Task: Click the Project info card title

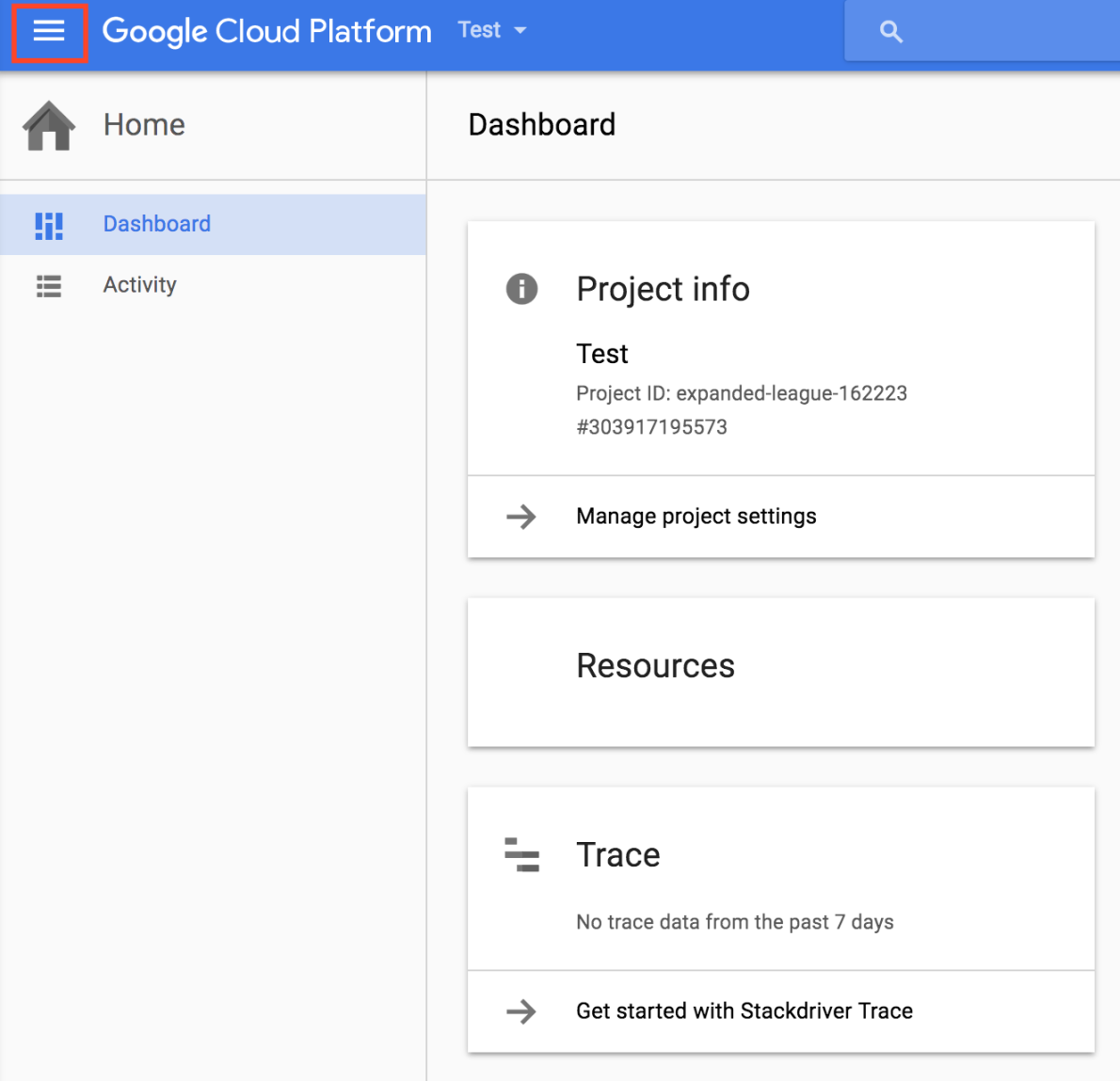Action: click(x=663, y=289)
